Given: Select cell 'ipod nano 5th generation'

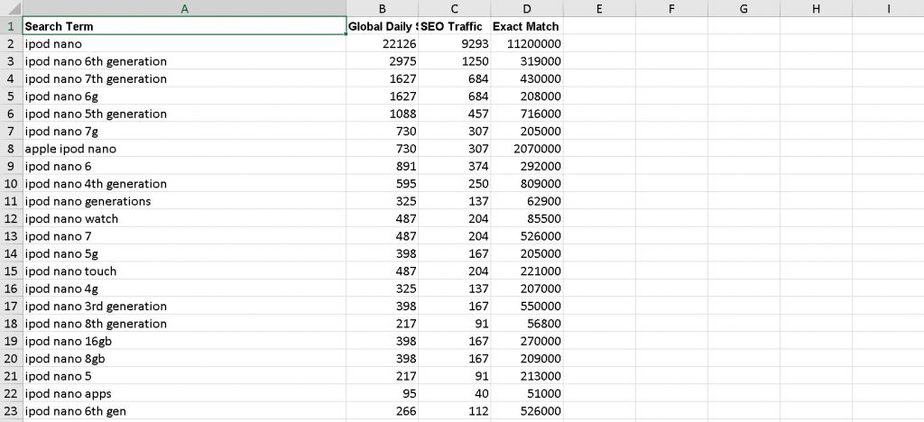Looking at the screenshot, I should click(x=184, y=114).
